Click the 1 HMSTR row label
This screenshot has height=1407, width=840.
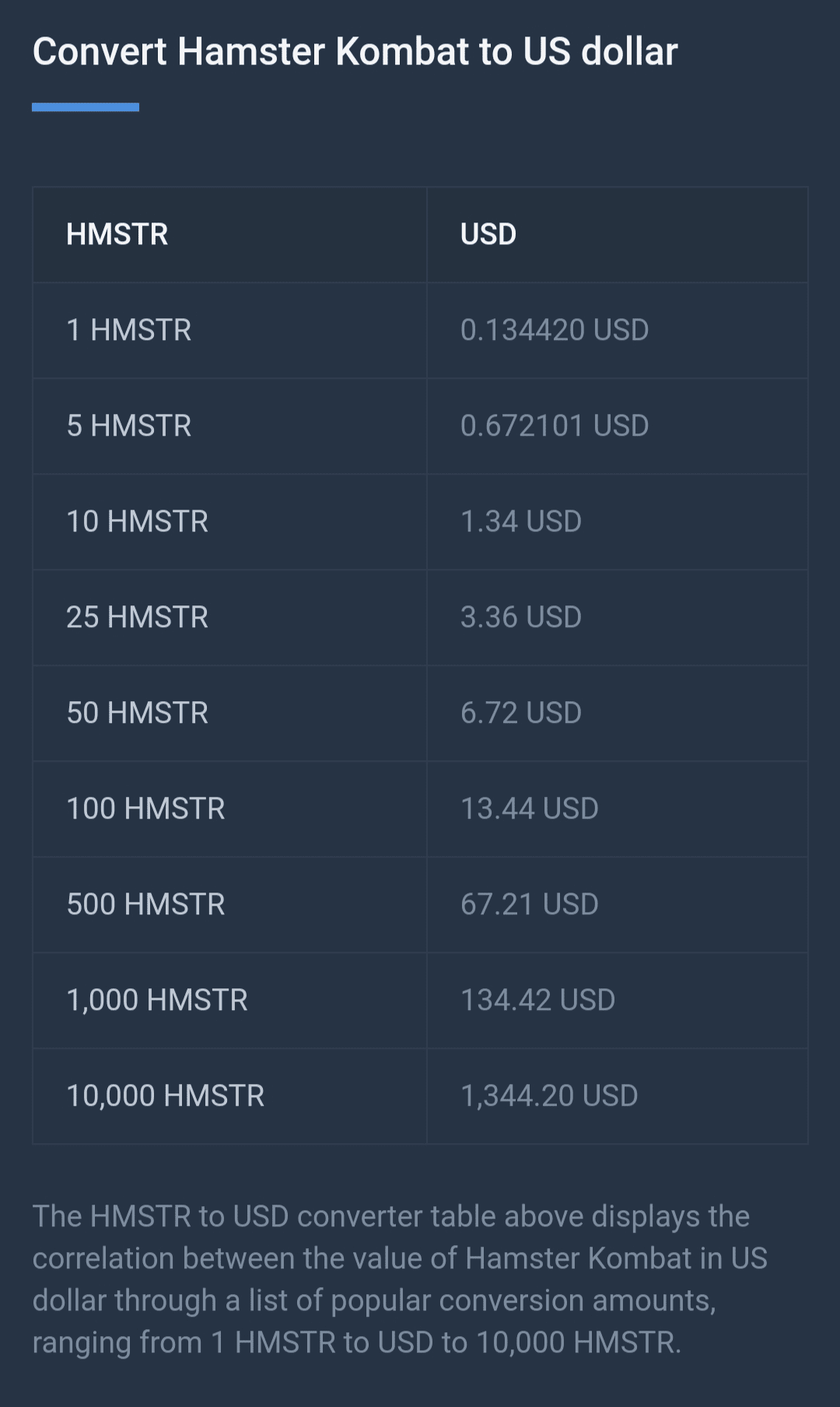coord(129,330)
